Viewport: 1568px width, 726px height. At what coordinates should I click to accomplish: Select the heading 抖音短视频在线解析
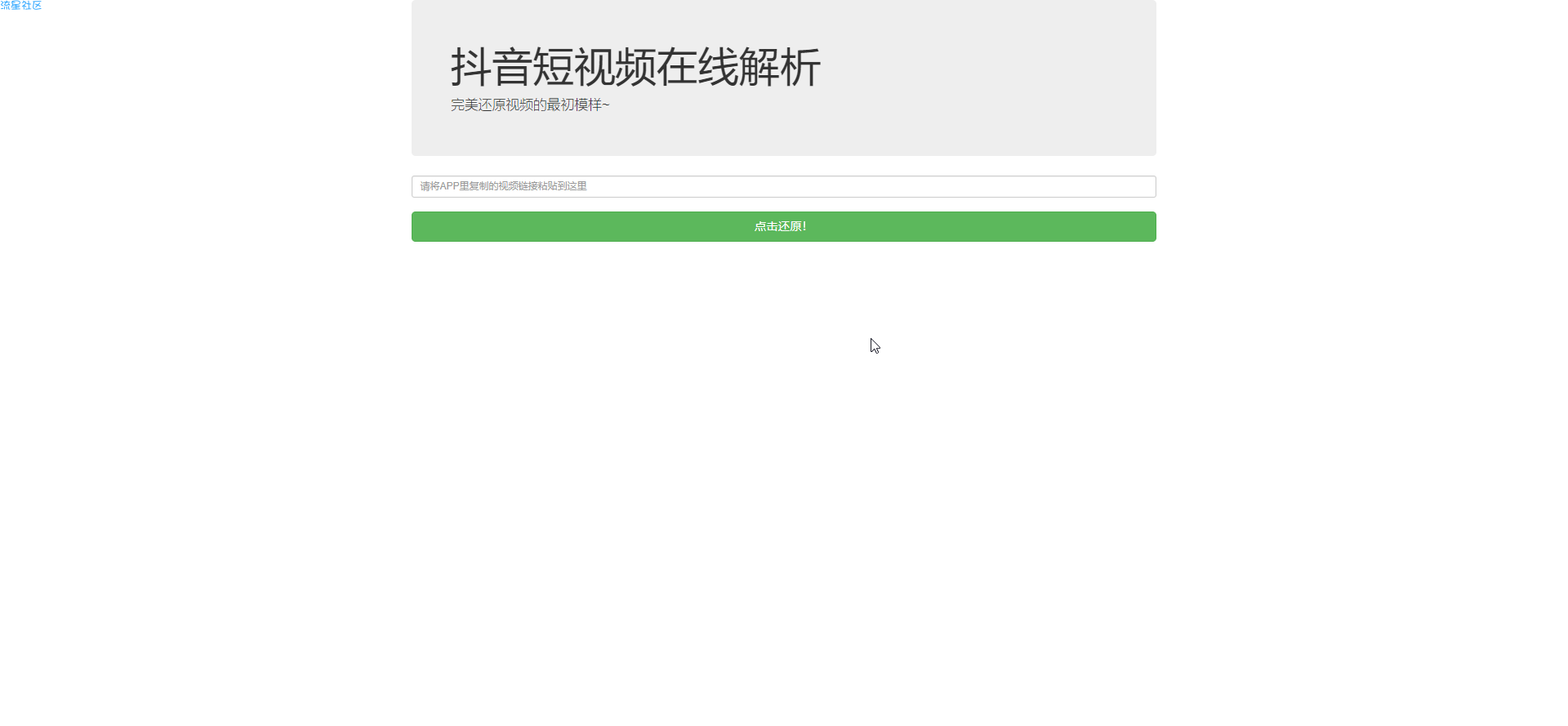635,67
